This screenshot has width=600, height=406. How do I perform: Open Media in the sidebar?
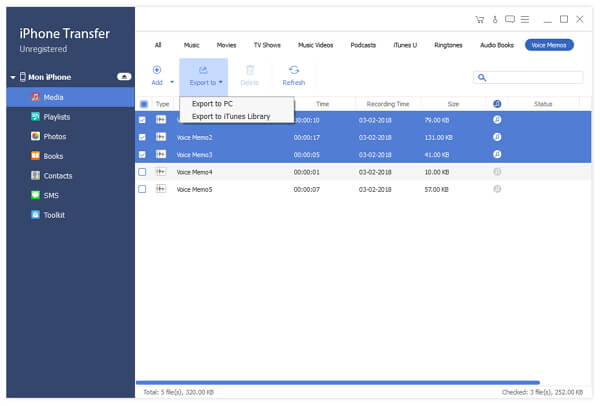click(70, 97)
